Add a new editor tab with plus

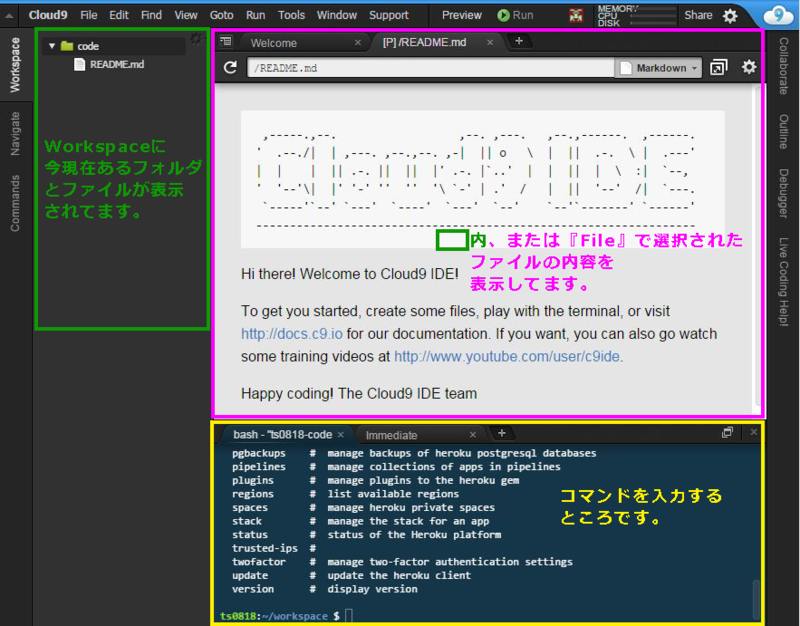pyautogui.click(x=519, y=41)
